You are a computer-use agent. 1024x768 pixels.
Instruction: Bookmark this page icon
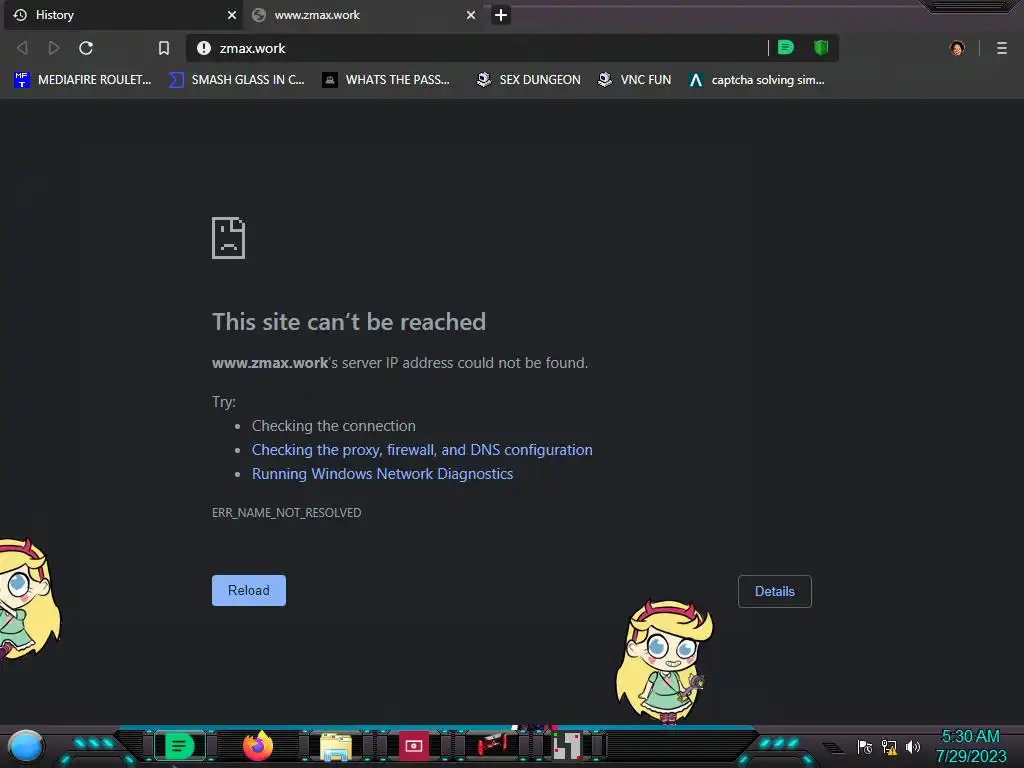pyautogui.click(x=164, y=48)
